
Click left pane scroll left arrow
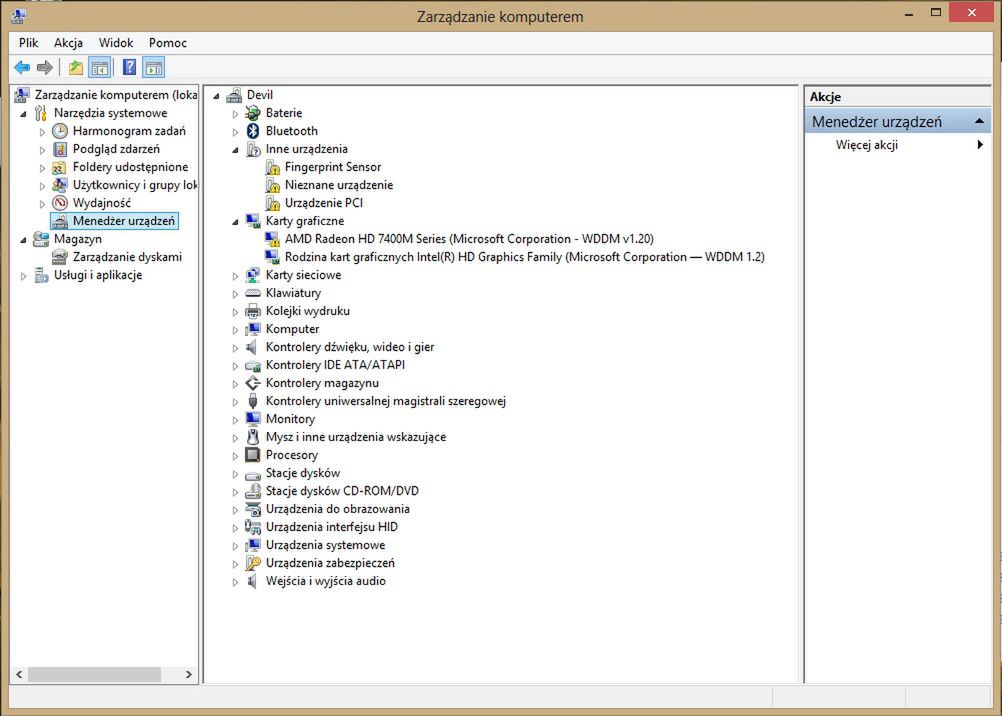click(x=19, y=674)
